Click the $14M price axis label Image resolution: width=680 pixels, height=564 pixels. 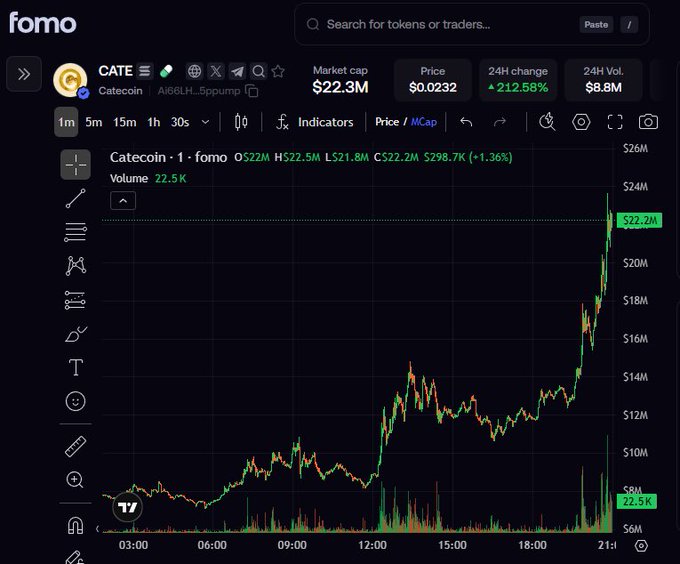tap(635, 377)
